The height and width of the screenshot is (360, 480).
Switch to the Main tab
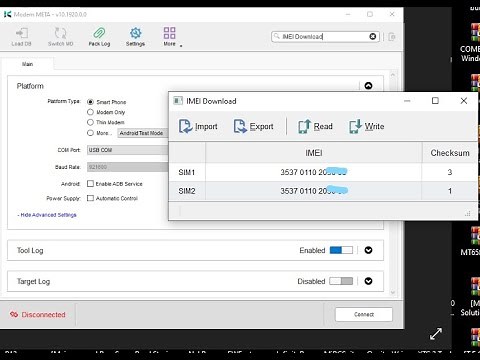pyautogui.click(x=27, y=64)
